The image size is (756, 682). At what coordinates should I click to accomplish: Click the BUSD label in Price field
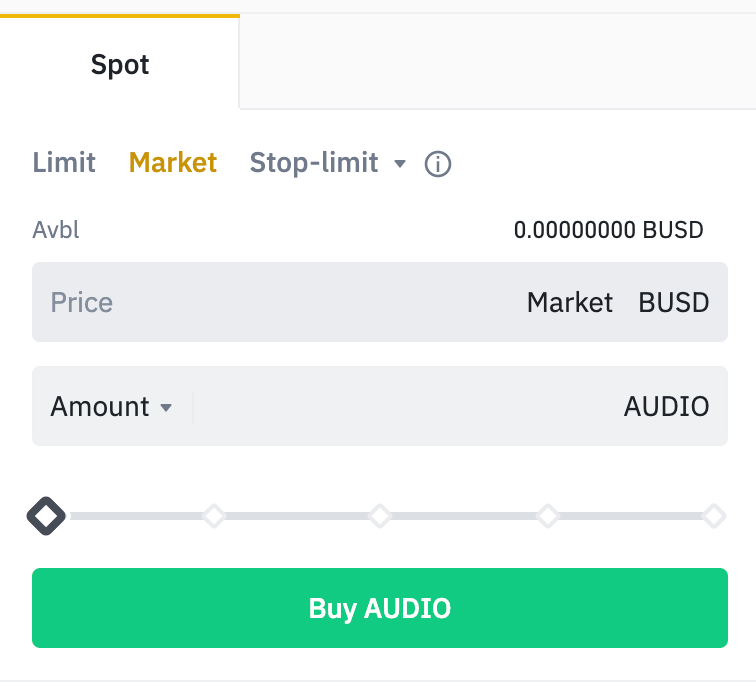coord(674,302)
